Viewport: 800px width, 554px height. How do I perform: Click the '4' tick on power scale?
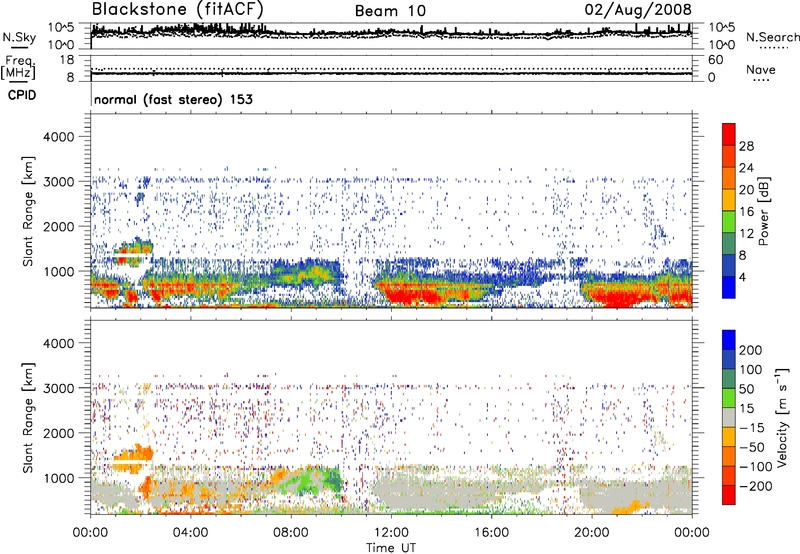click(x=742, y=277)
